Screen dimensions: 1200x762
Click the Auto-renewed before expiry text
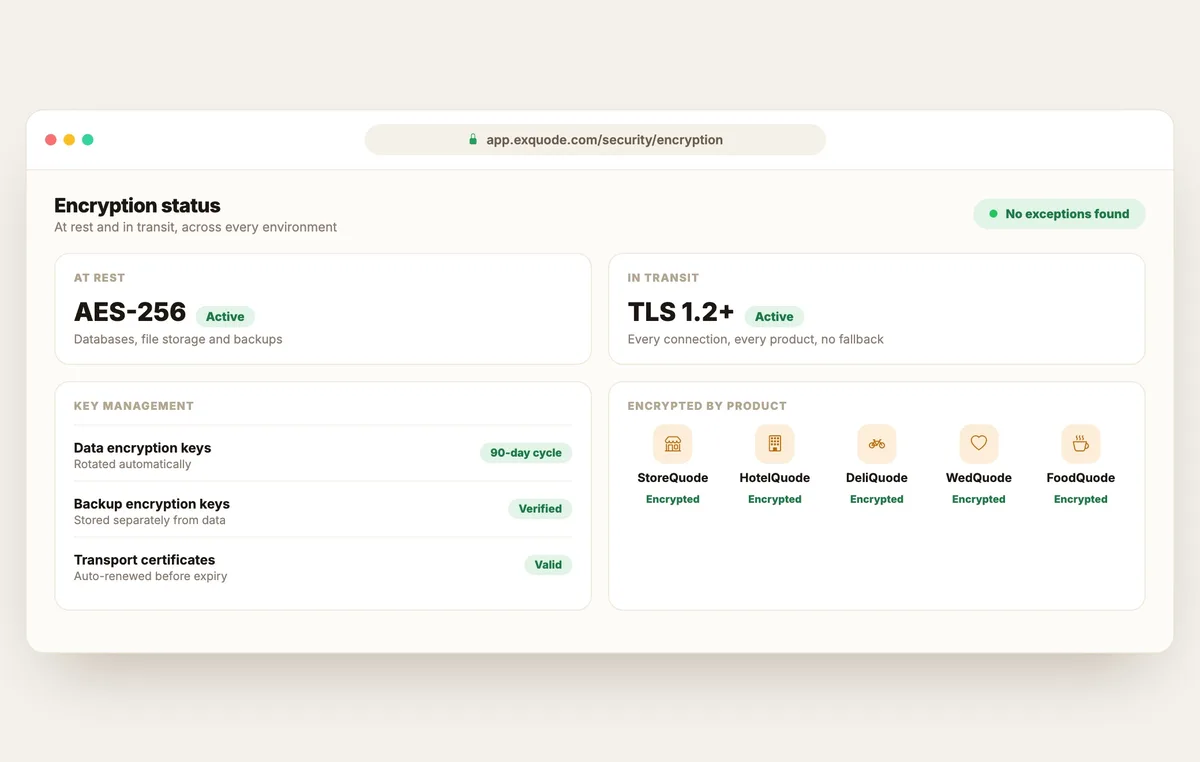150,576
